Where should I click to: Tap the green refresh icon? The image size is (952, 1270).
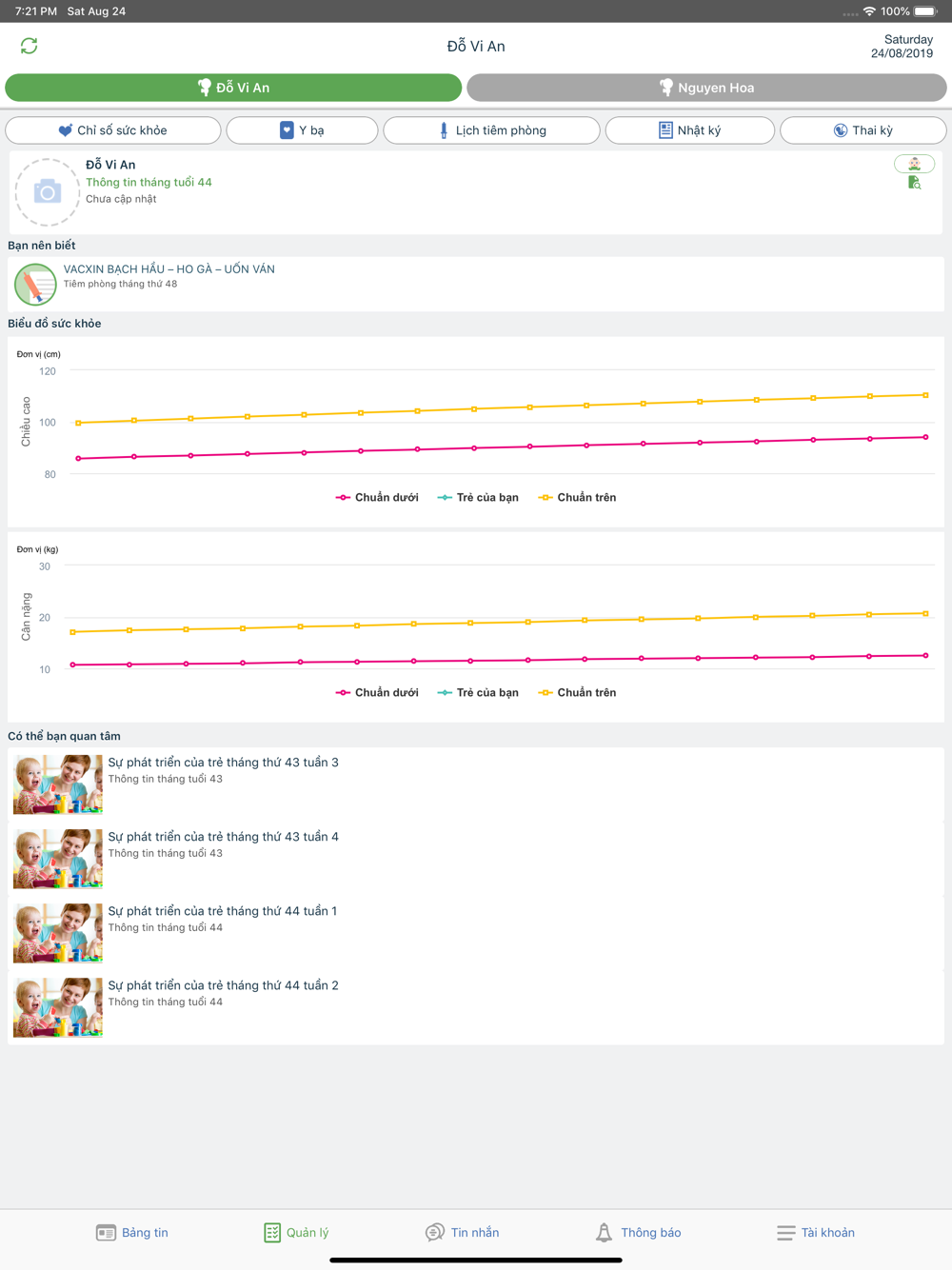29,46
